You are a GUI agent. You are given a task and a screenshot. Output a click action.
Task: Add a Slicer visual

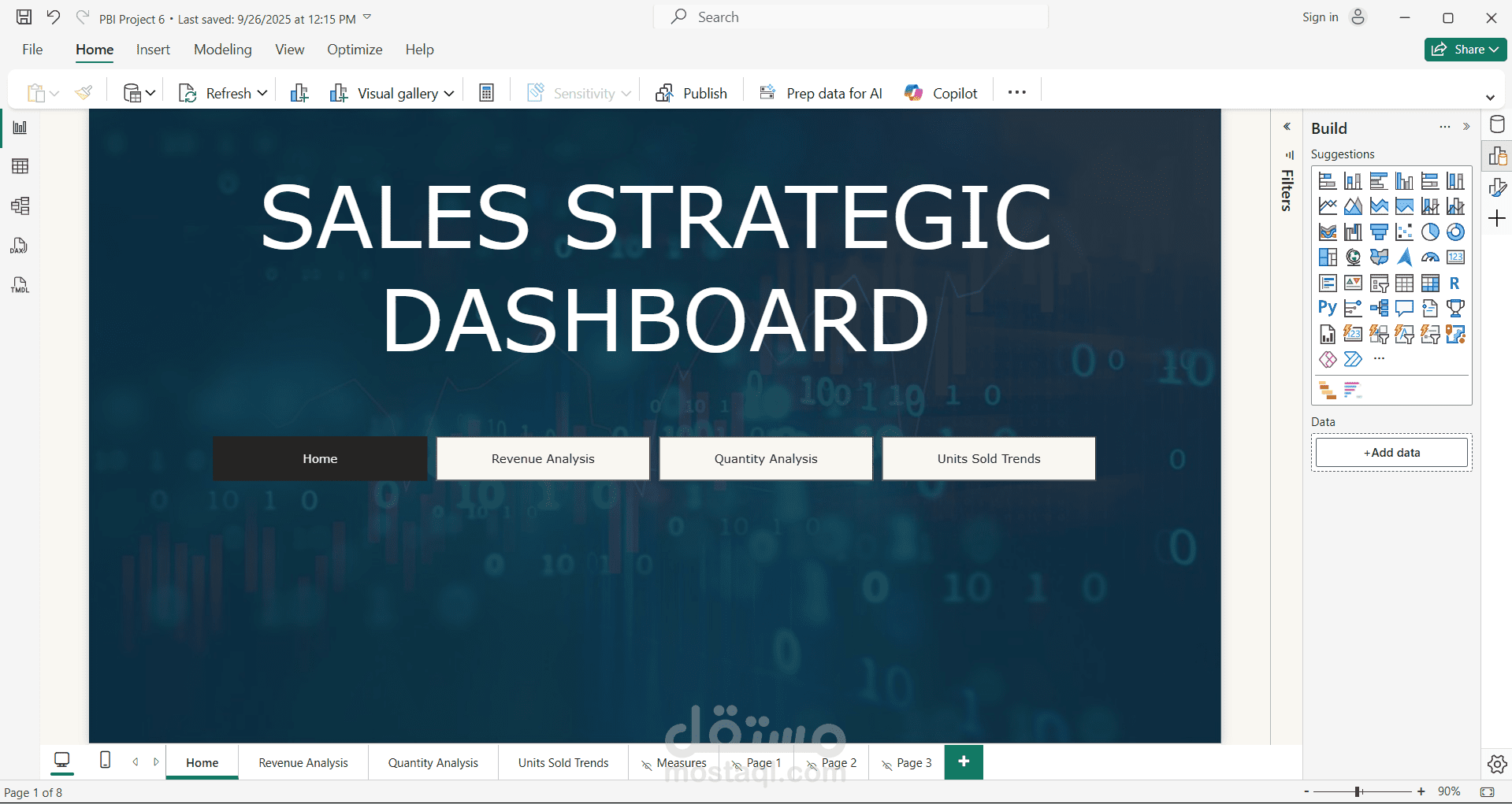[1379, 283]
